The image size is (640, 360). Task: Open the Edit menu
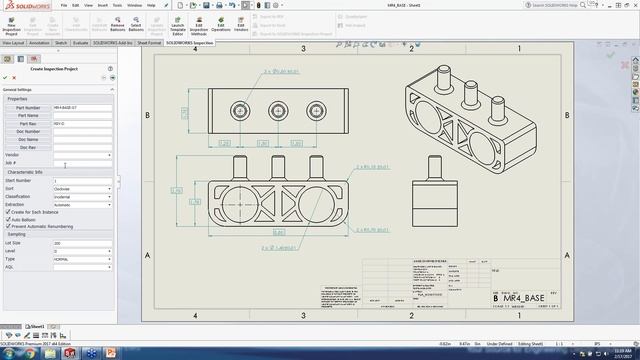[76, 5]
